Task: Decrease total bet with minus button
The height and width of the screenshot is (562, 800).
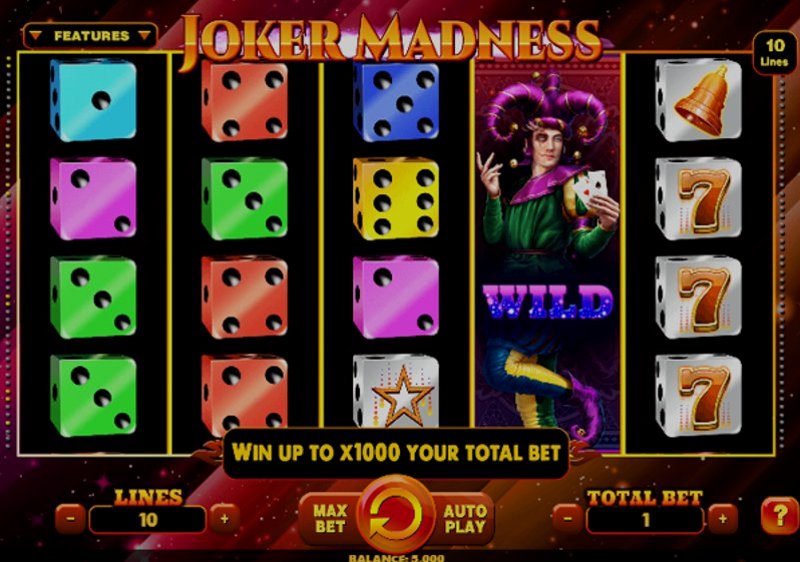Action: coord(568,519)
